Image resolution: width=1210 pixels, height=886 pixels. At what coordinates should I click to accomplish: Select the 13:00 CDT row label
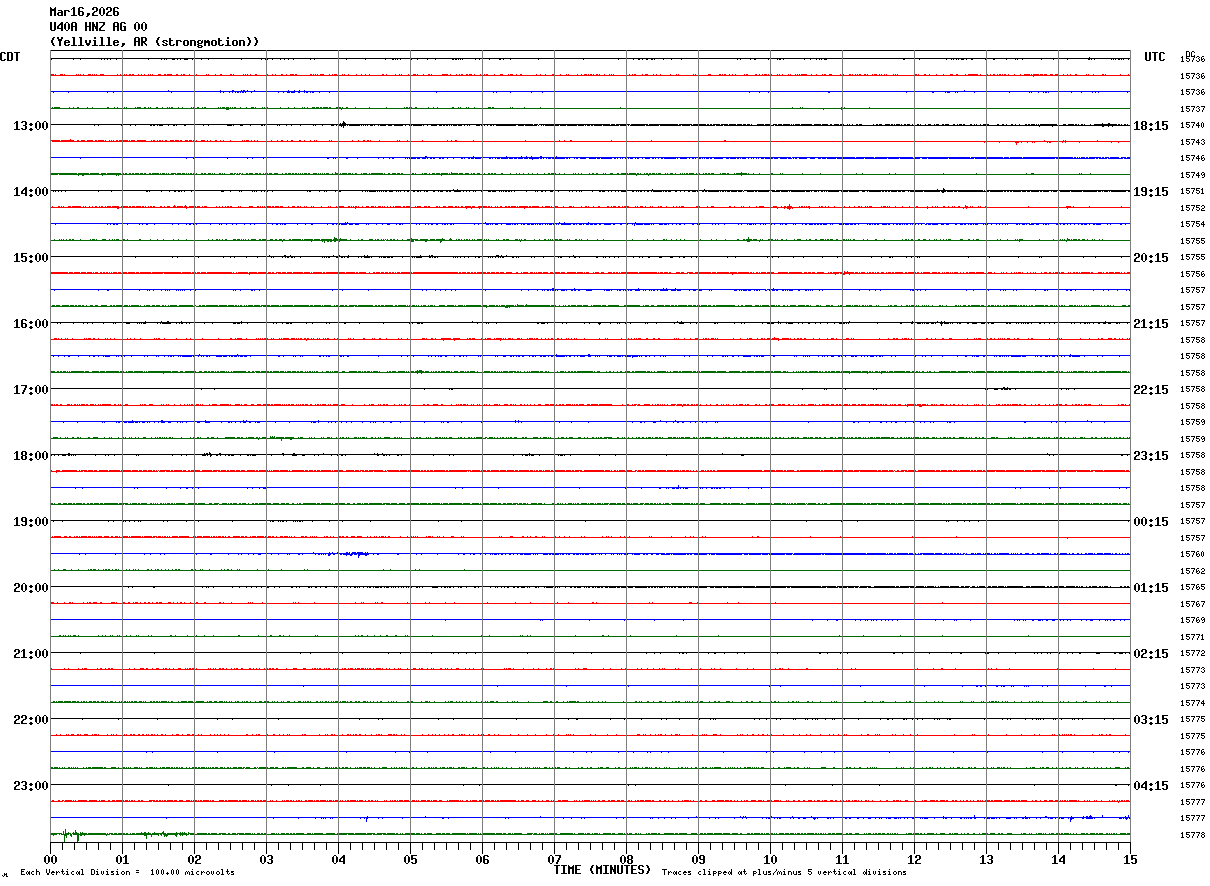(x=30, y=126)
